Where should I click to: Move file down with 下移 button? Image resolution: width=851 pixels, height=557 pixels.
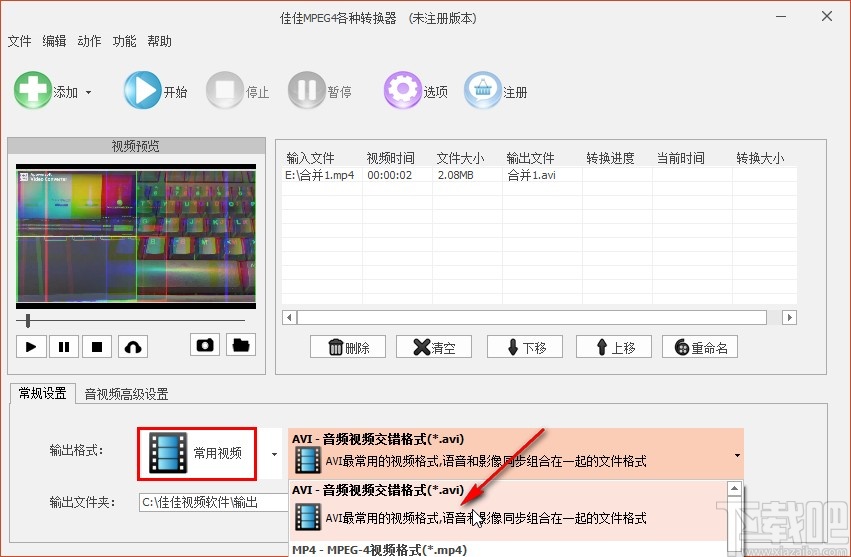(x=525, y=347)
